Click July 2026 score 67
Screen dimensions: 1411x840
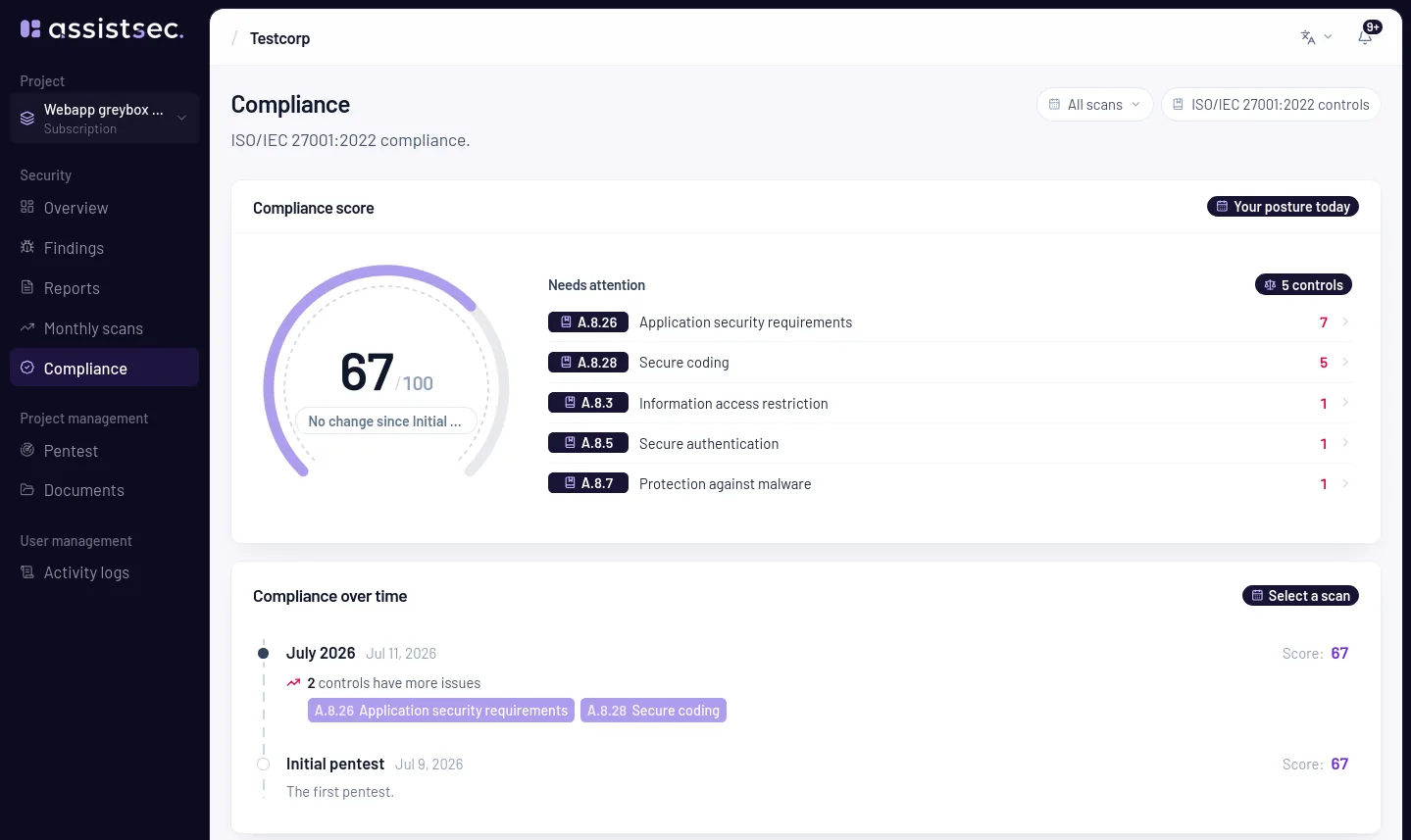click(1339, 653)
